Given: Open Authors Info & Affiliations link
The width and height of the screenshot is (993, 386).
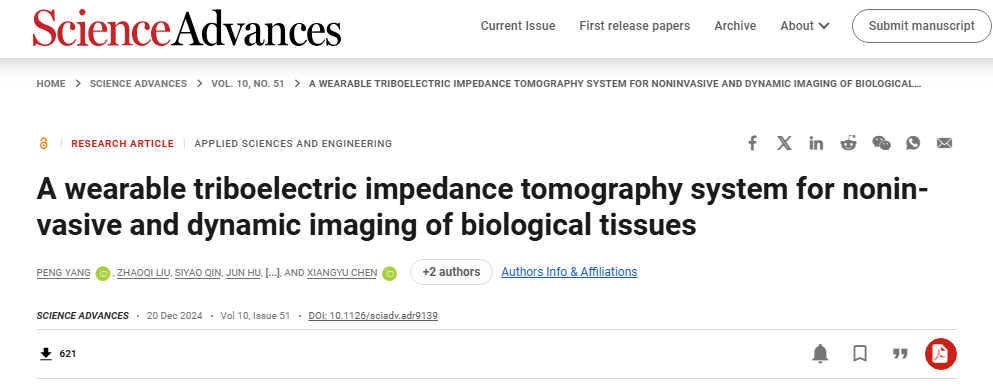Looking at the screenshot, I should pos(569,271).
